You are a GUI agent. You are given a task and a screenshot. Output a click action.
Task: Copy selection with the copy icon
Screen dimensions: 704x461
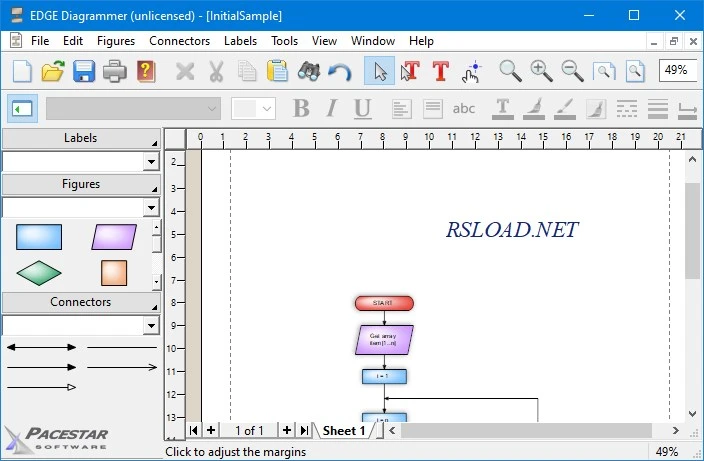[x=246, y=71]
